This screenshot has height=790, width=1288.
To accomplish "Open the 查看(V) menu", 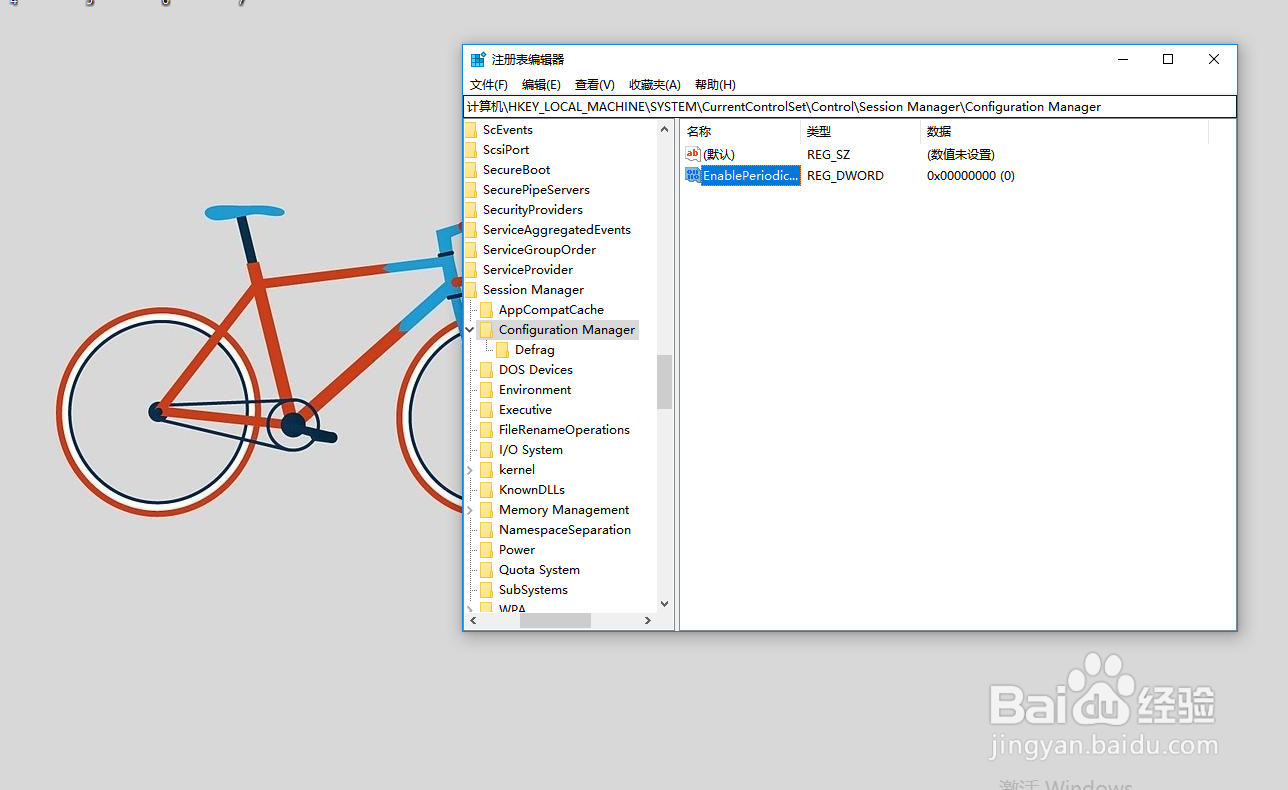I will click(x=594, y=85).
